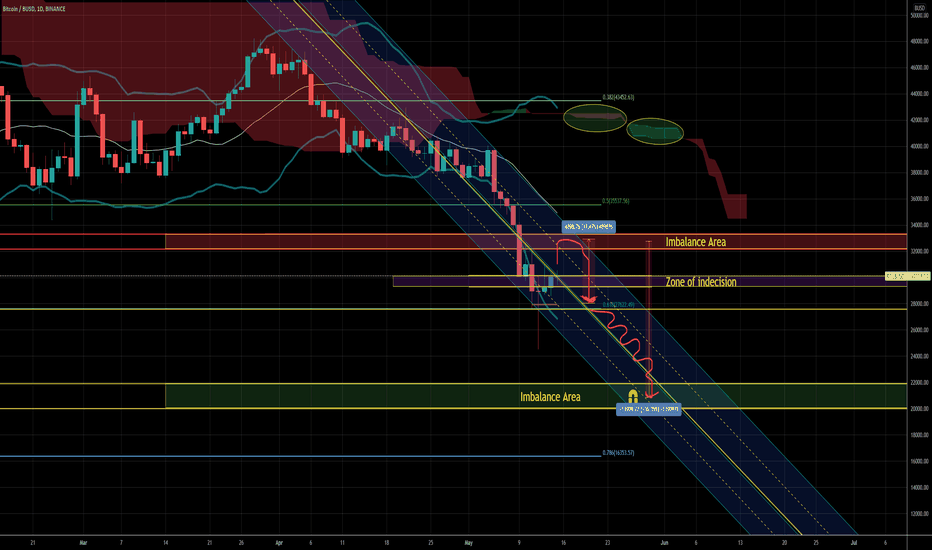Click the Mar label on time axis
The width and height of the screenshot is (932, 550).
click(x=83, y=543)
